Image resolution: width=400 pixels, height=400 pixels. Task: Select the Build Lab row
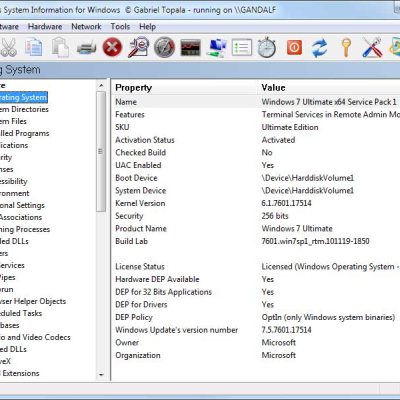pyautogui.click(x=256, y=241)
